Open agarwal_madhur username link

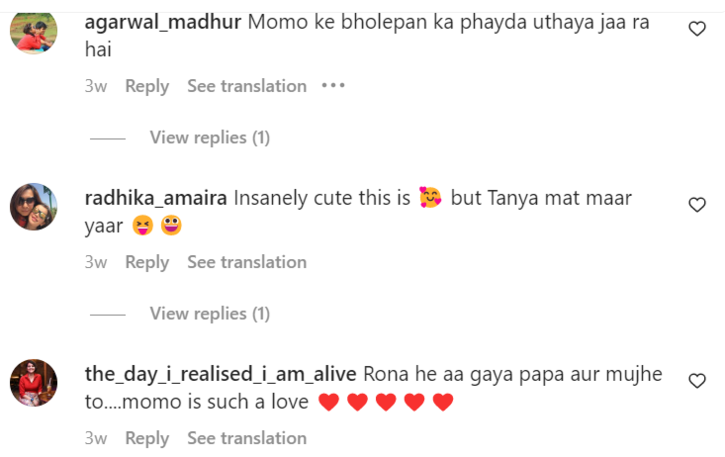tap(163, 22)
